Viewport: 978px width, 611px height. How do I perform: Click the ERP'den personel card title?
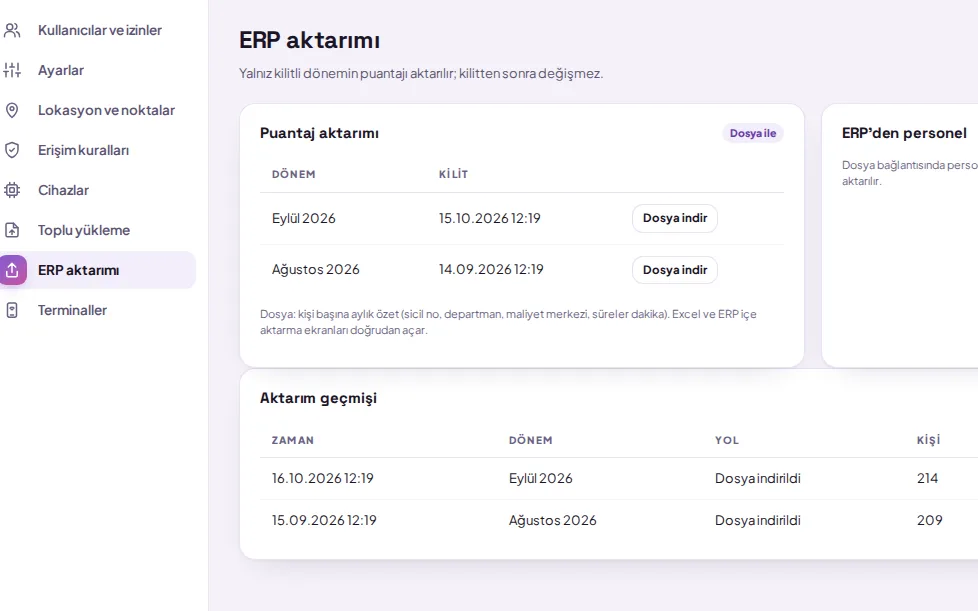click(x=904, y=133)
